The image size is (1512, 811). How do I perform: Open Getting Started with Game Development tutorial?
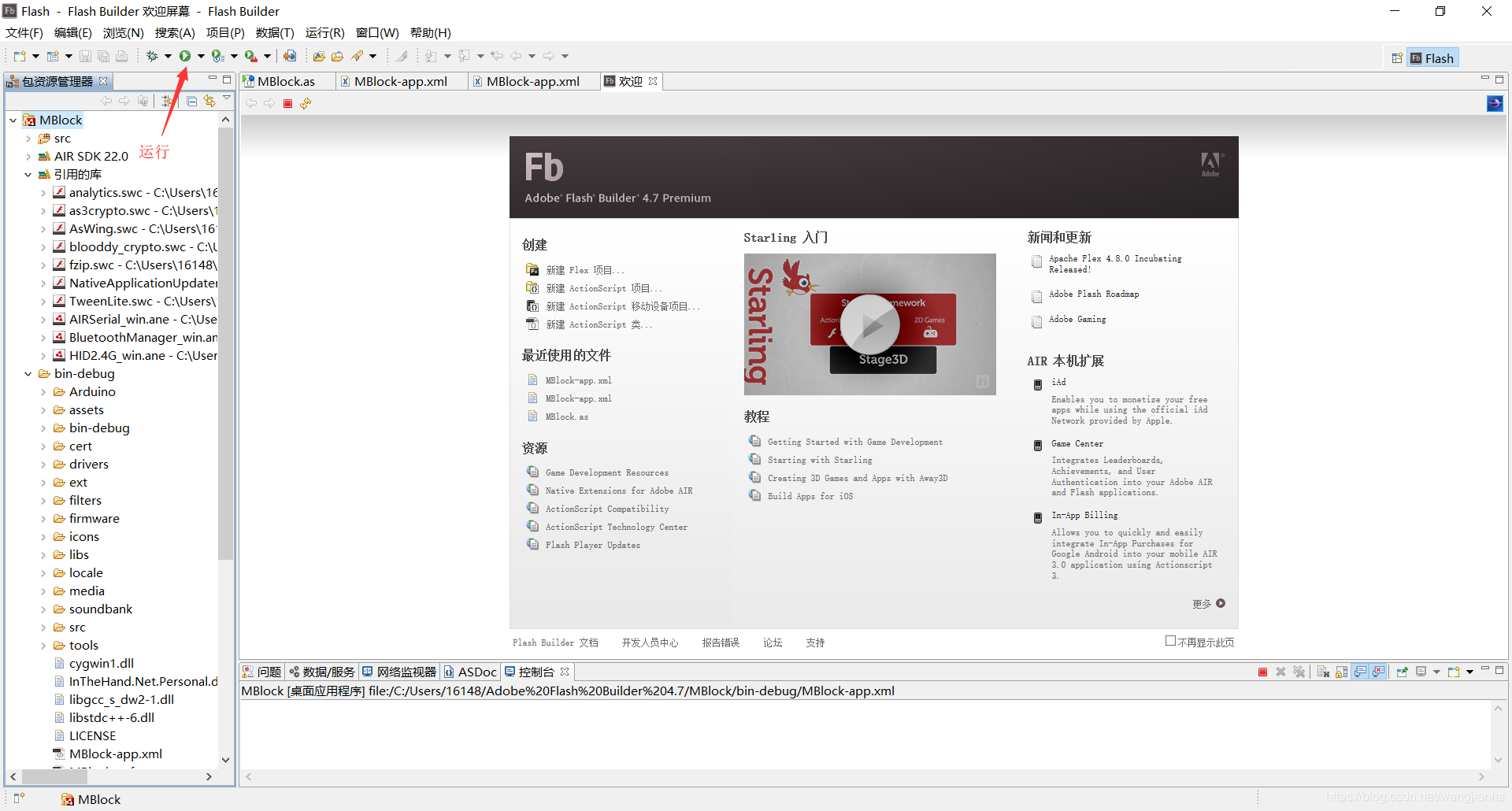click(854, 442)
